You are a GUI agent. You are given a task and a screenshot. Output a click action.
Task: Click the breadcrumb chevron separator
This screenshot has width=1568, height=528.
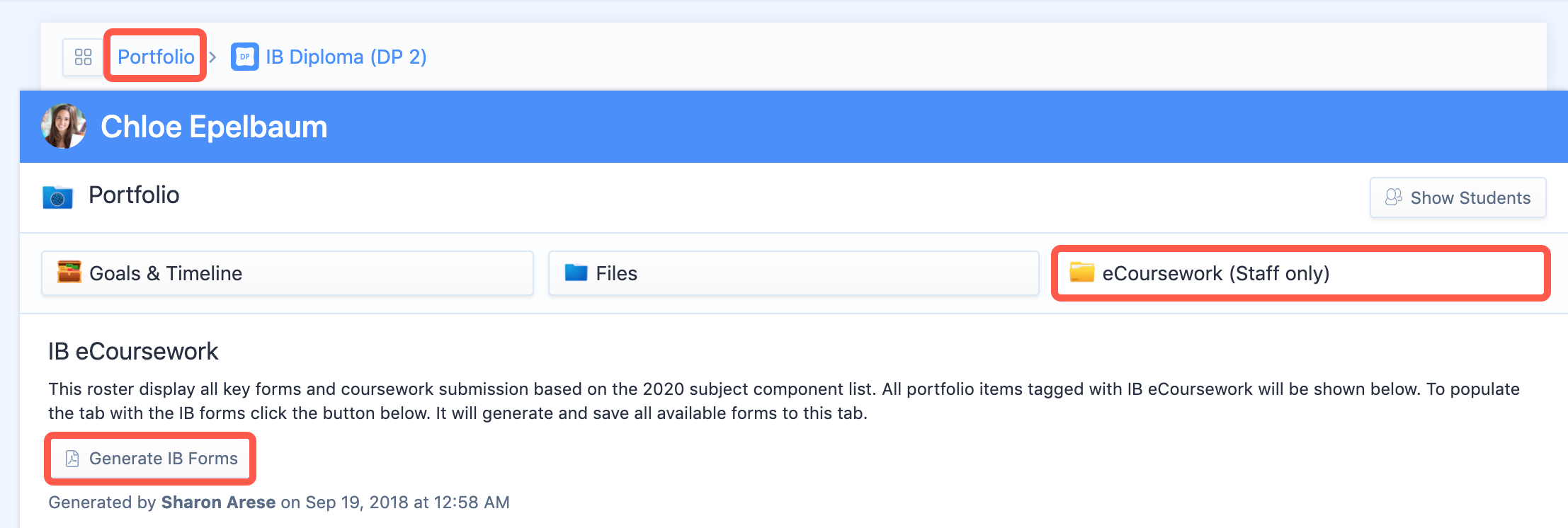(212, 57)
